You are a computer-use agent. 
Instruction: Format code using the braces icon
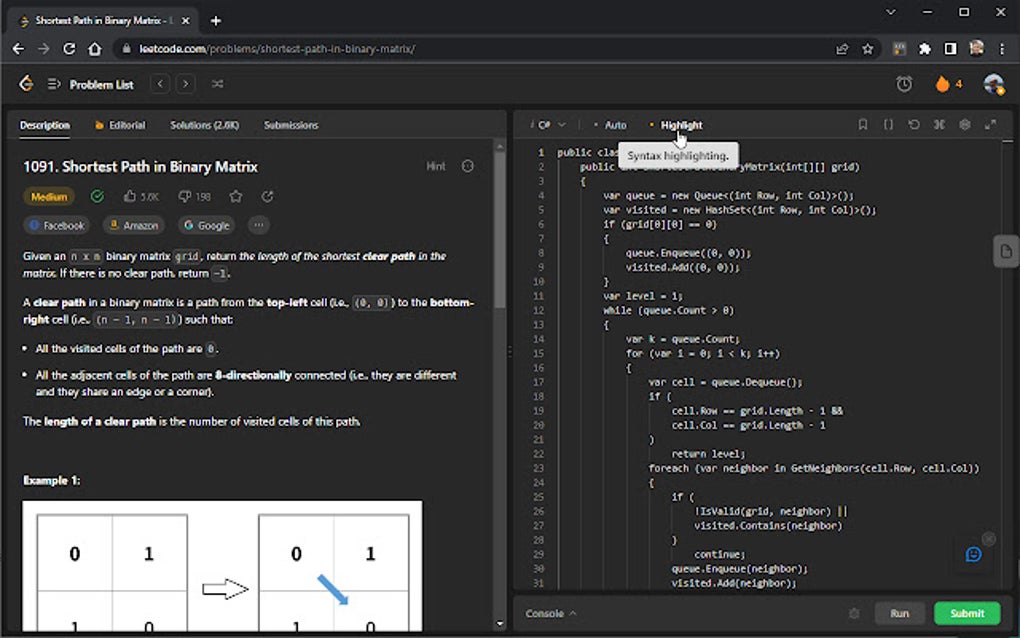pyautogui.click(x=888, y=125)
